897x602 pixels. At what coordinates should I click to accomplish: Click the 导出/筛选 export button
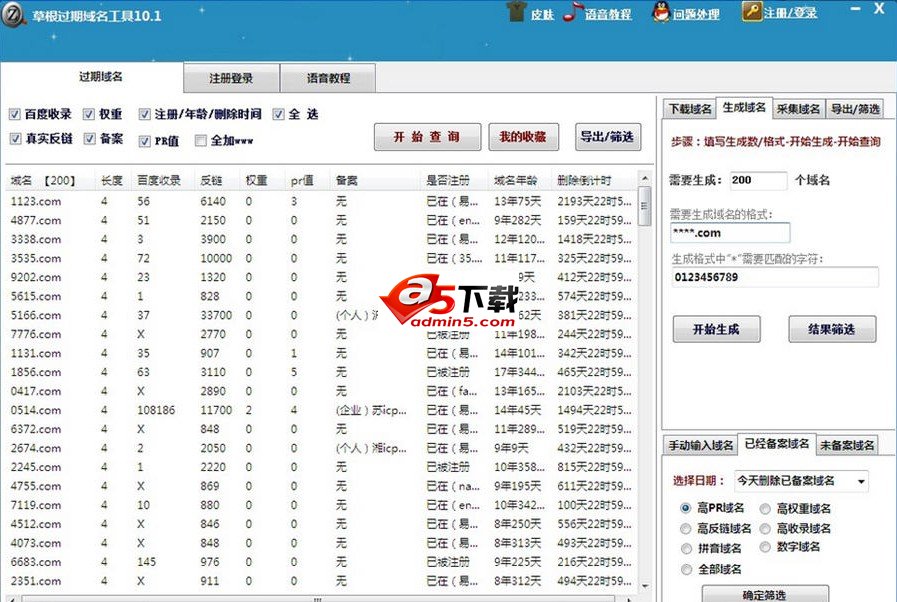point(608,137)
